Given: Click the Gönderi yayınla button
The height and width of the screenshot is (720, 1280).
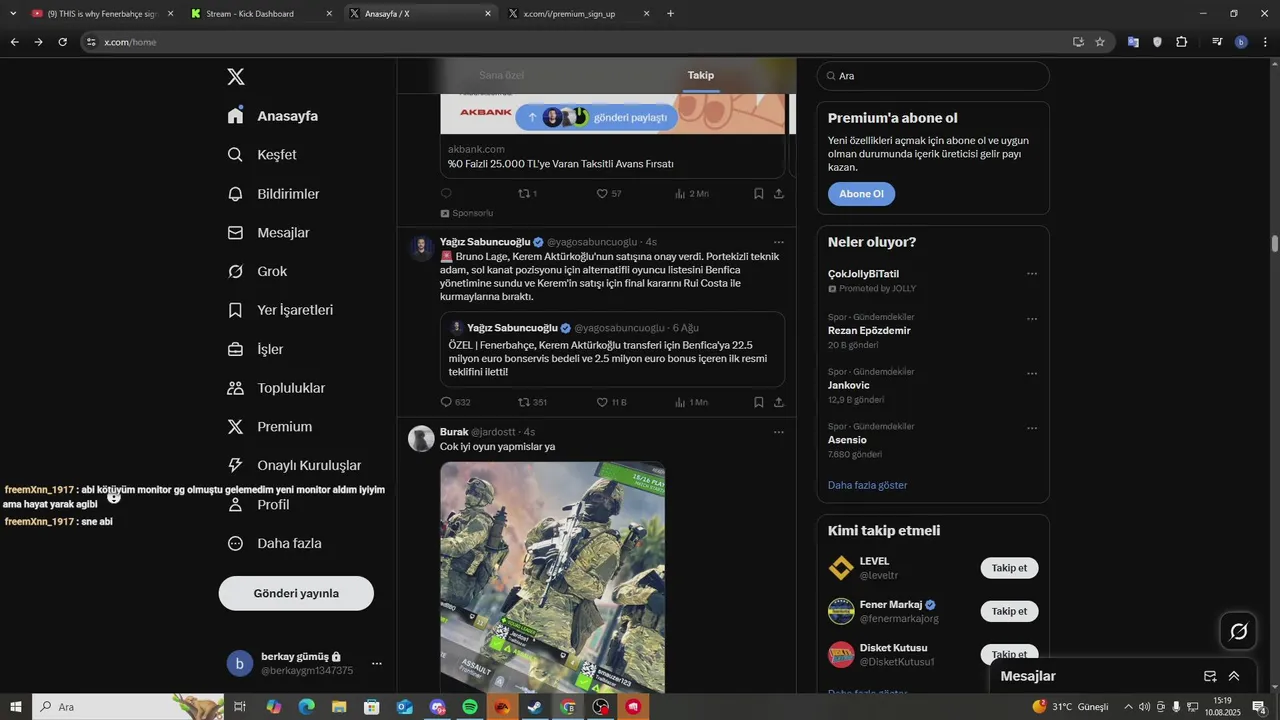Looking at the screenshot, I should click(x=296, y=593).
